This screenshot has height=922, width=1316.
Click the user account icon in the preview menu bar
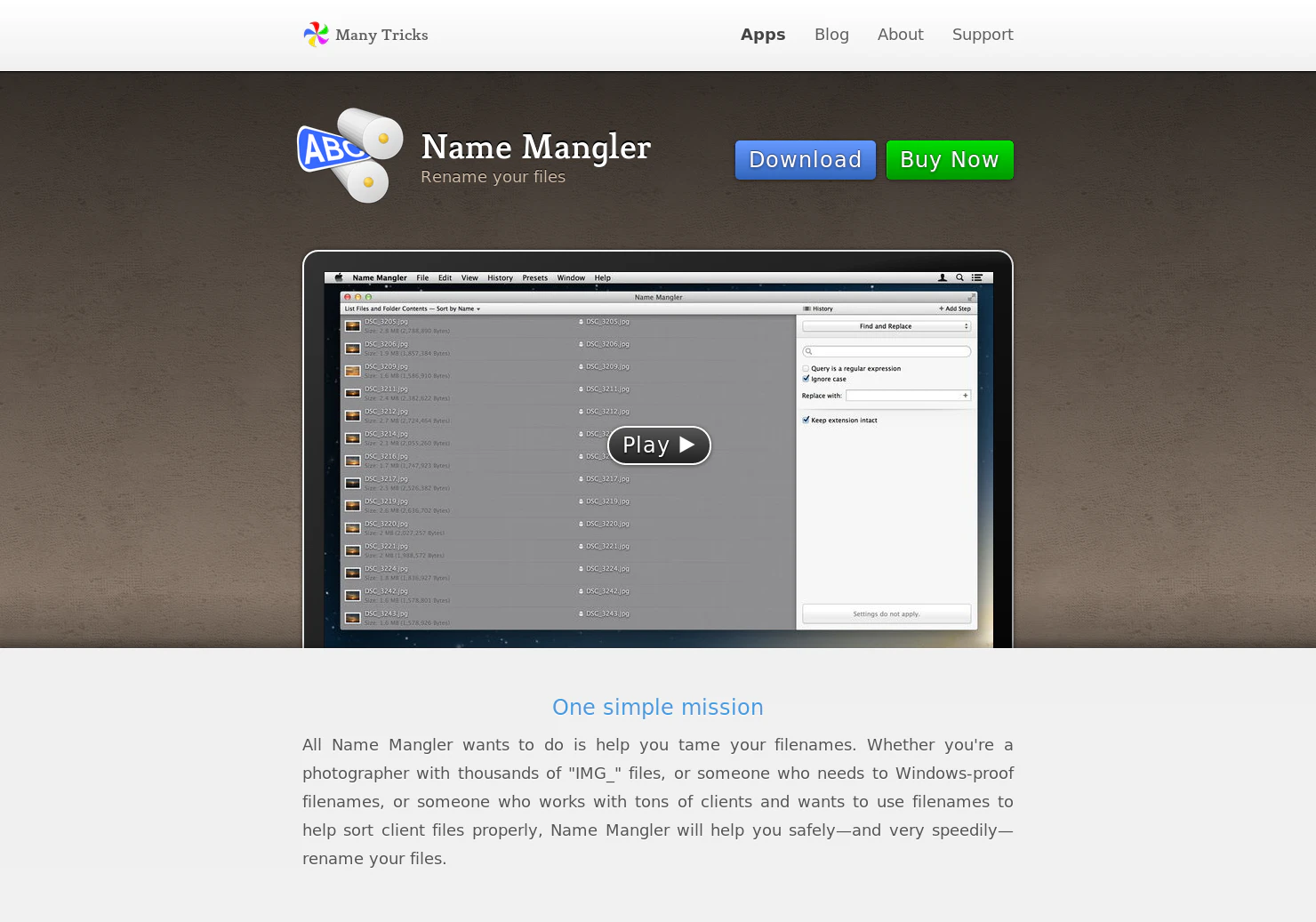pyautogui.click(x=943, y=277)
